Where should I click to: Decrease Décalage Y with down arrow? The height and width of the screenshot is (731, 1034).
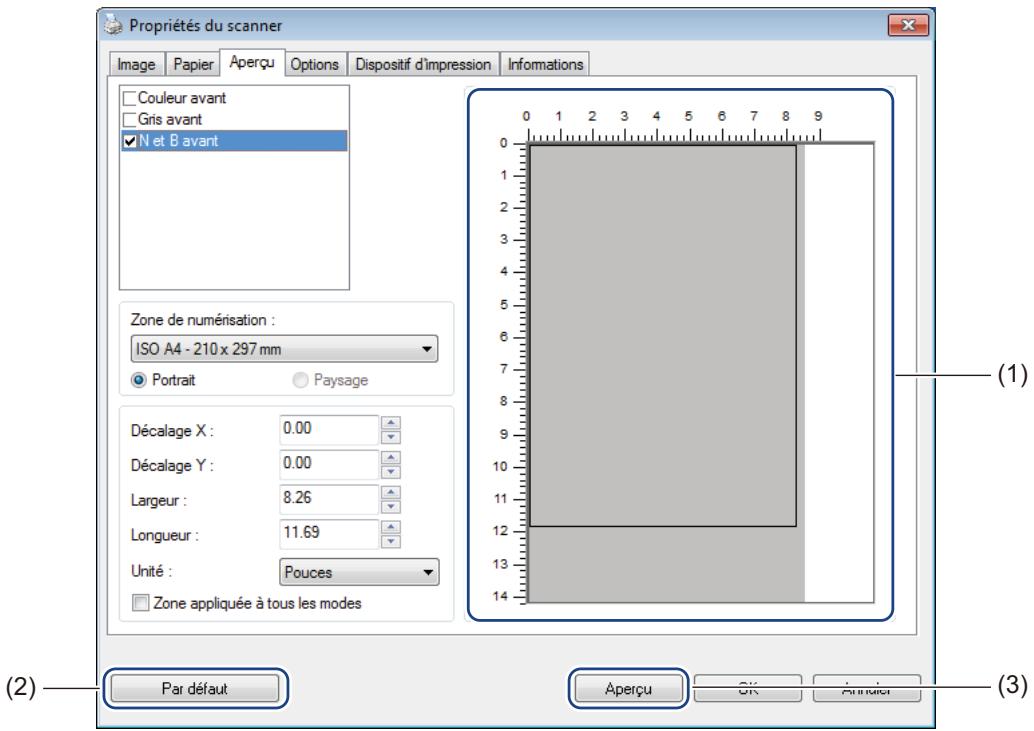[x=391, y=472]
